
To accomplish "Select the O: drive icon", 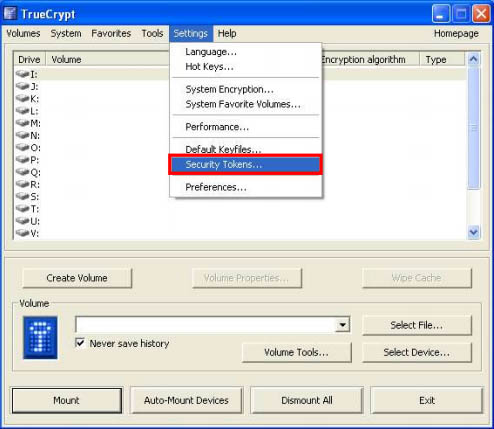I will [22, 147].
